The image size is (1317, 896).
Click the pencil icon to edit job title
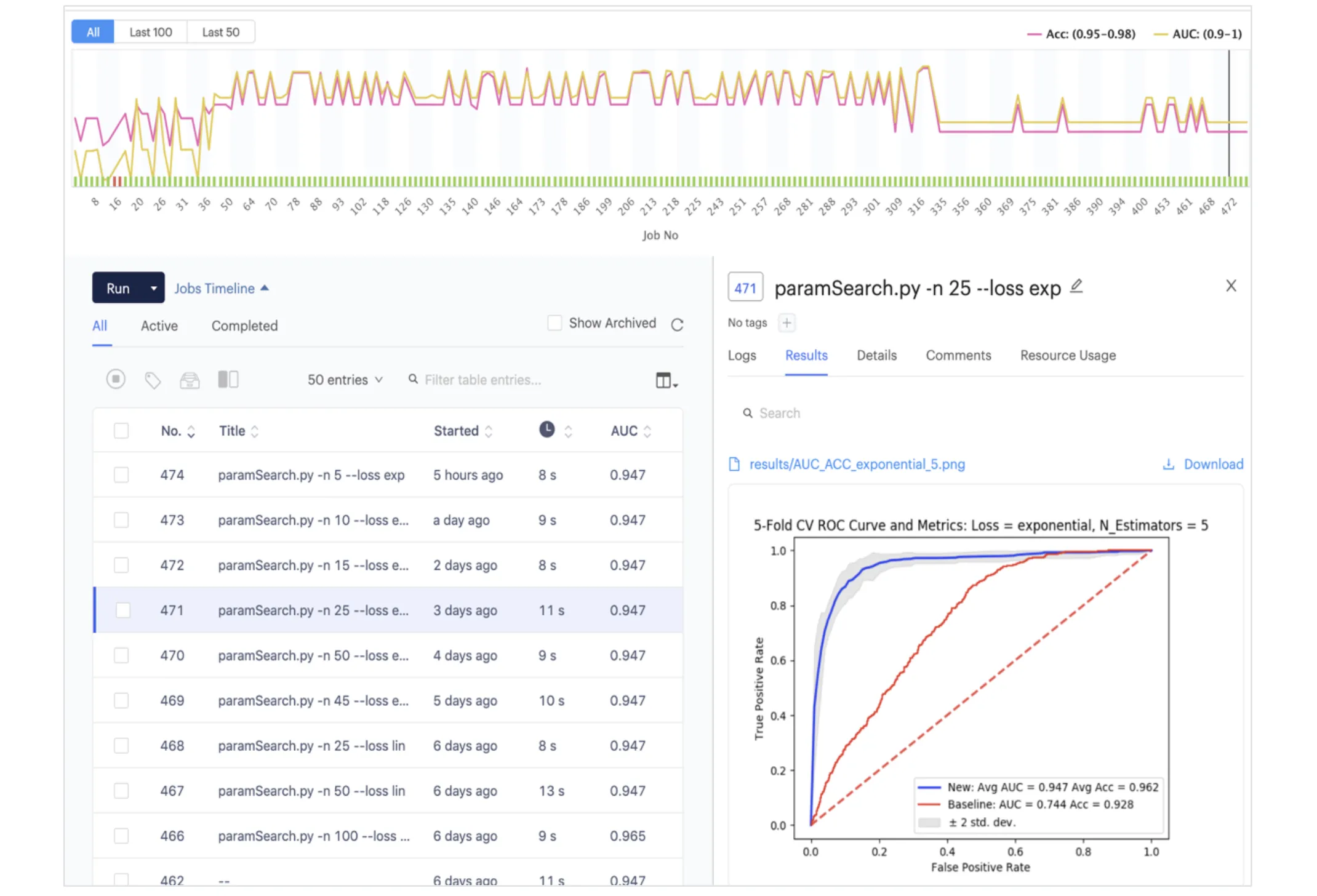click(1076, 286)
